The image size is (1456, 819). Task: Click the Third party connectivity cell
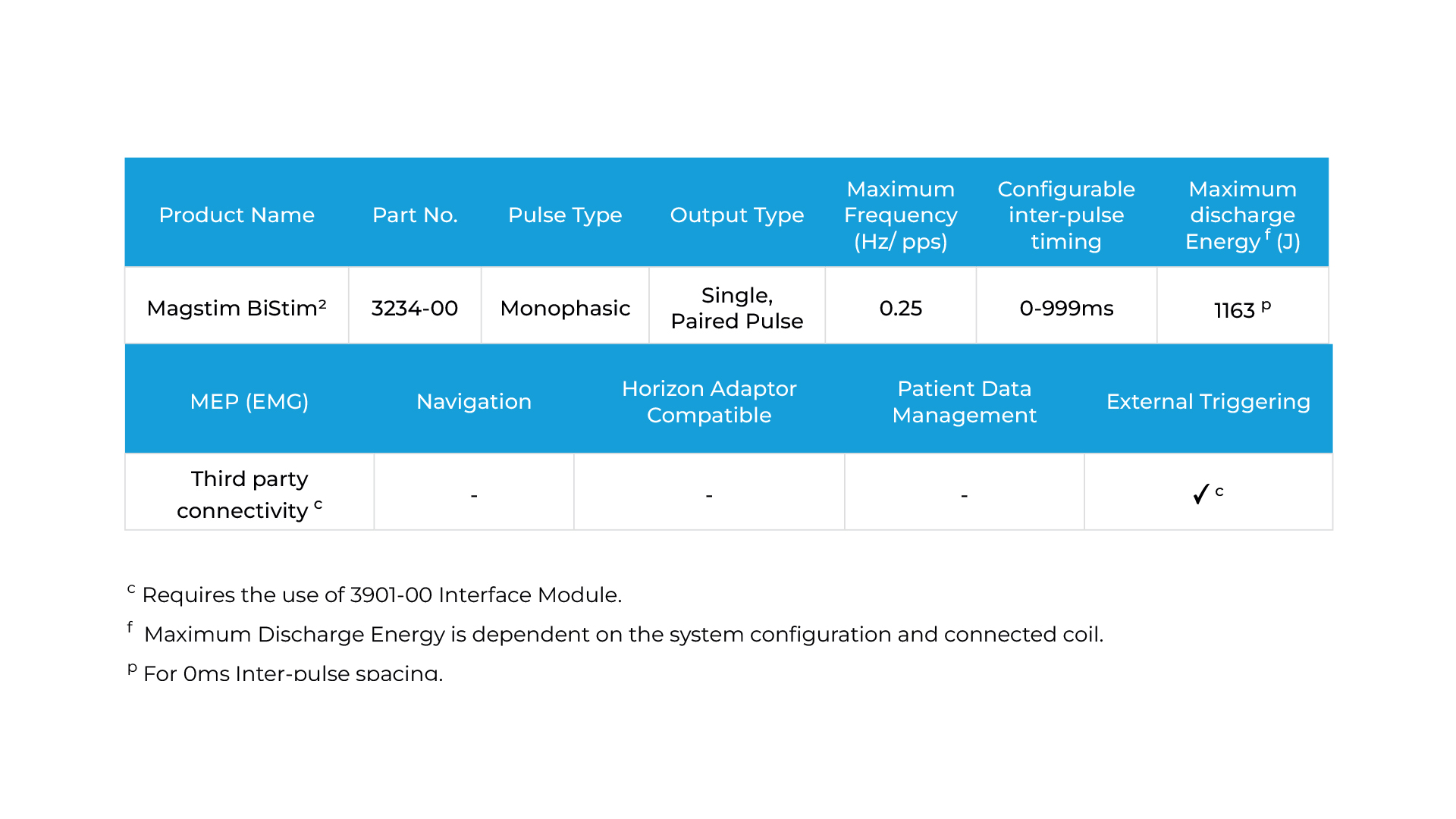(249, 494)
